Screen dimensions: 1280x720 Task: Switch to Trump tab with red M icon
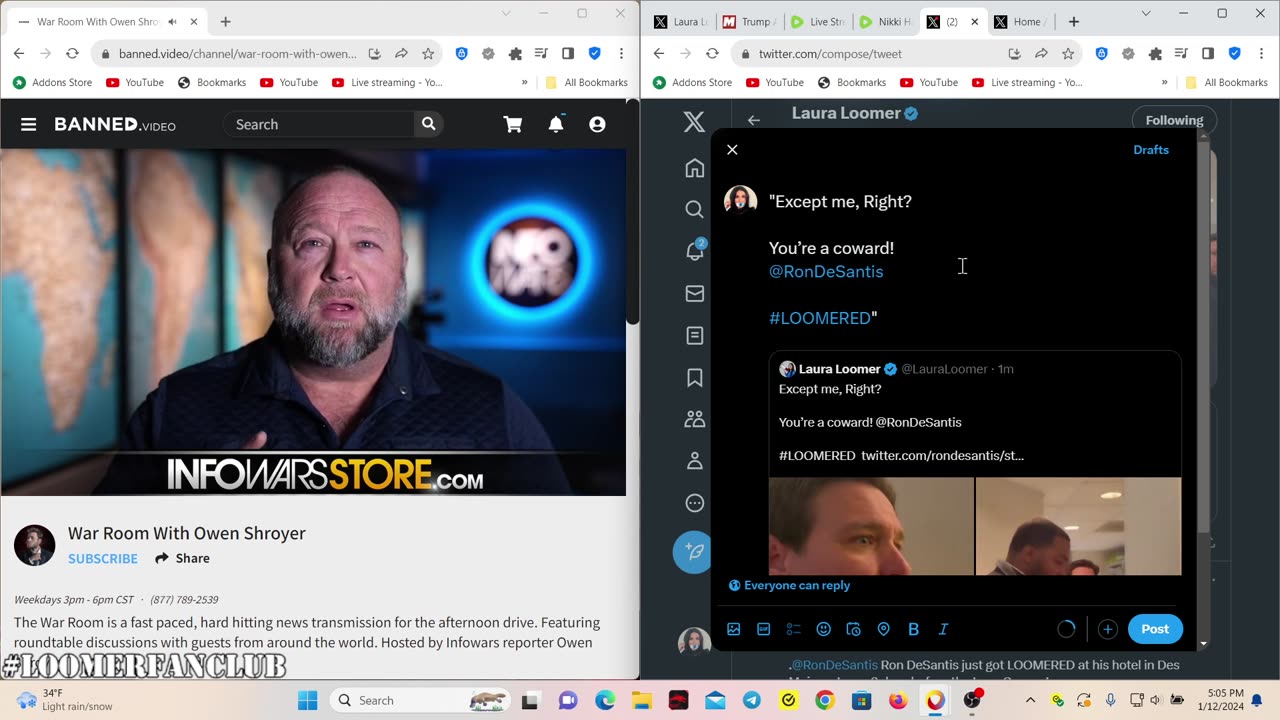(749, 21)
